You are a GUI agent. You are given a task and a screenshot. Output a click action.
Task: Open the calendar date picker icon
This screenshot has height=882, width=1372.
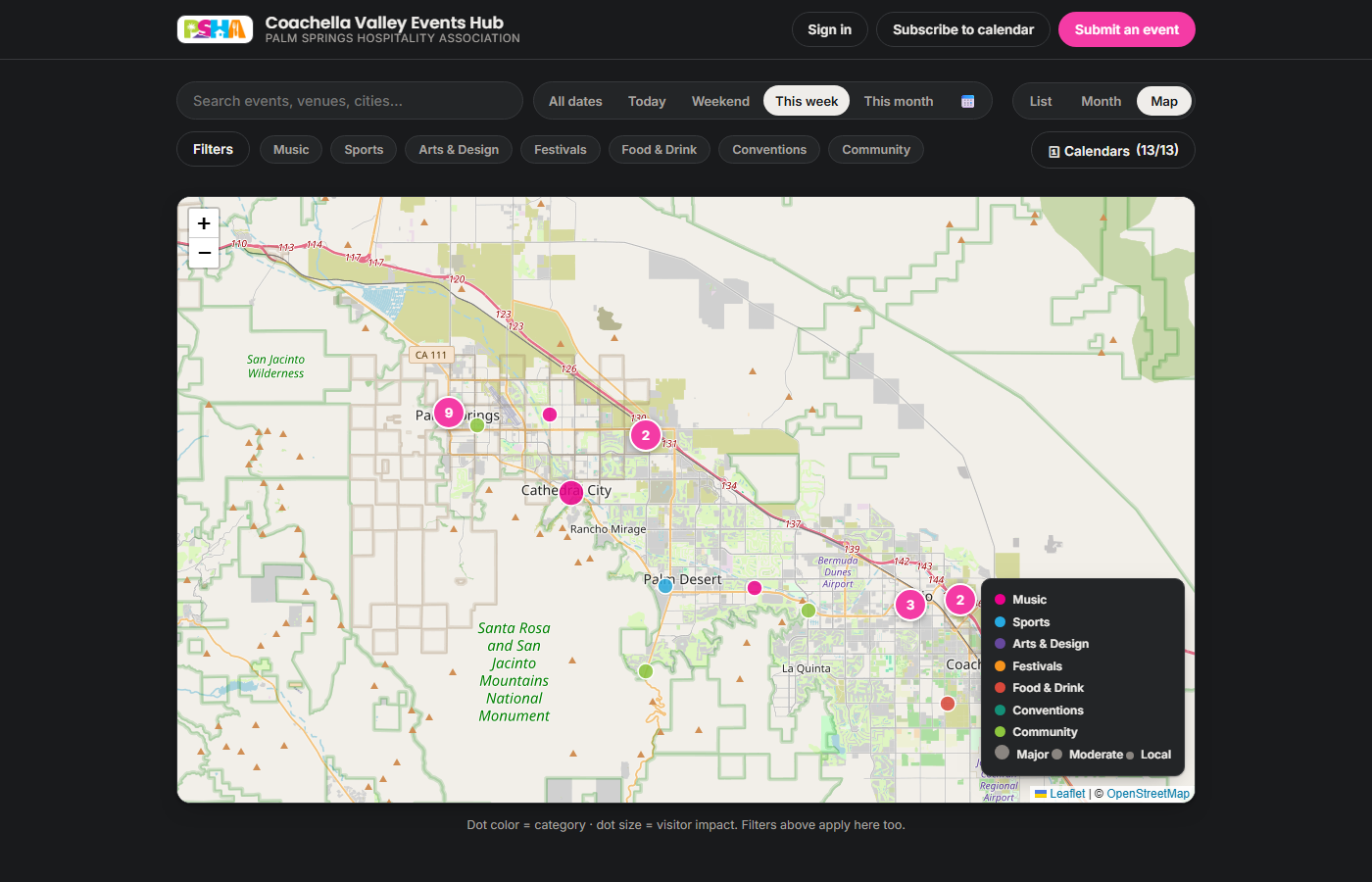(x=968, y=101)
